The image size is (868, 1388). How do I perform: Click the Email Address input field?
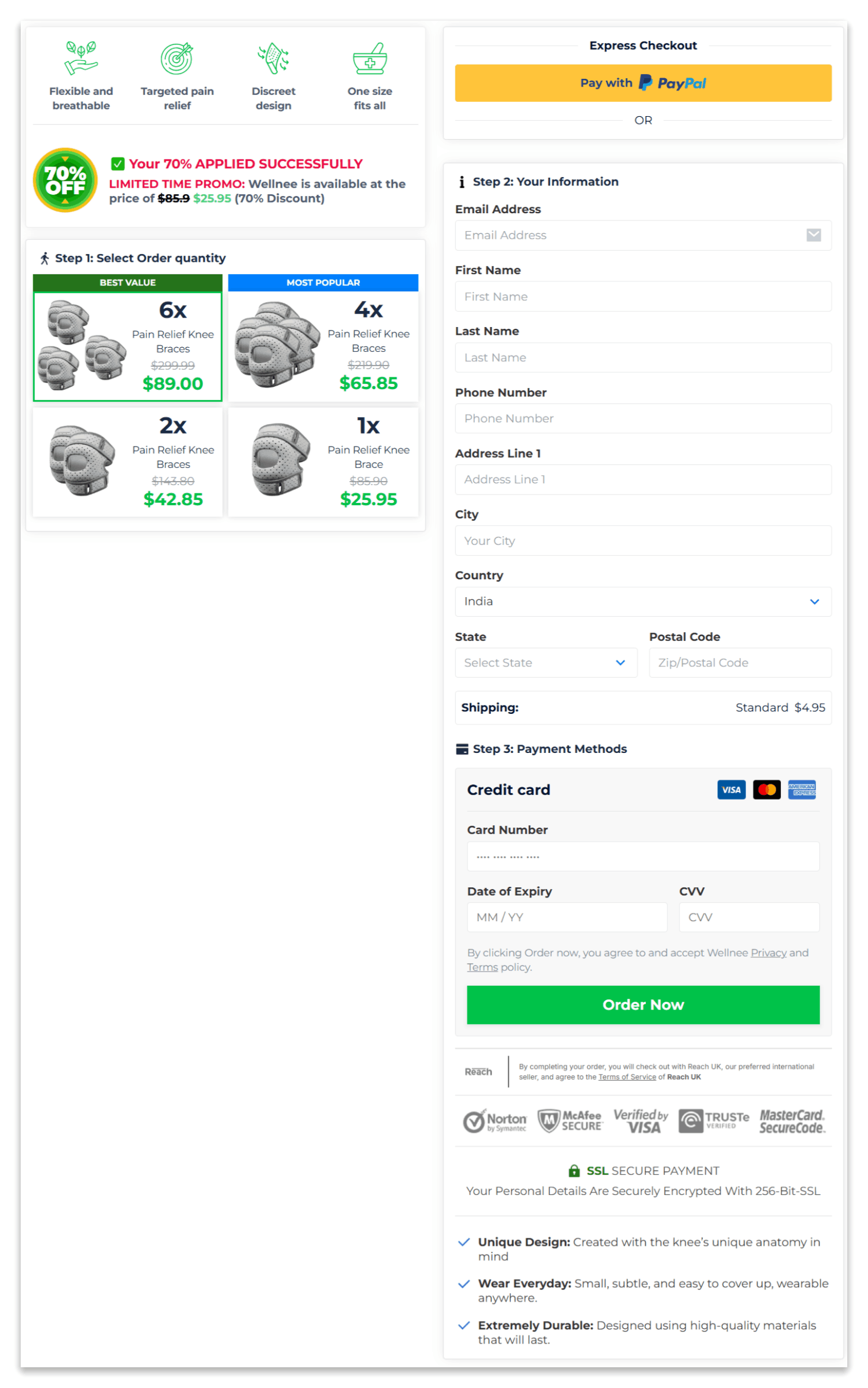[x=643, y=235]
